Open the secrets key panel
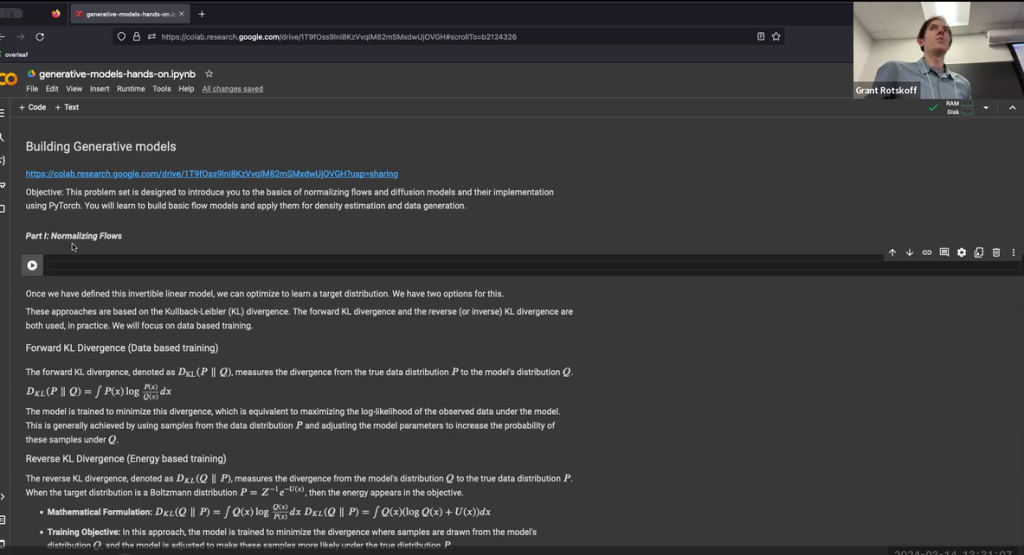The width and height of the screenshot is (1024, 555). (3, 185)
